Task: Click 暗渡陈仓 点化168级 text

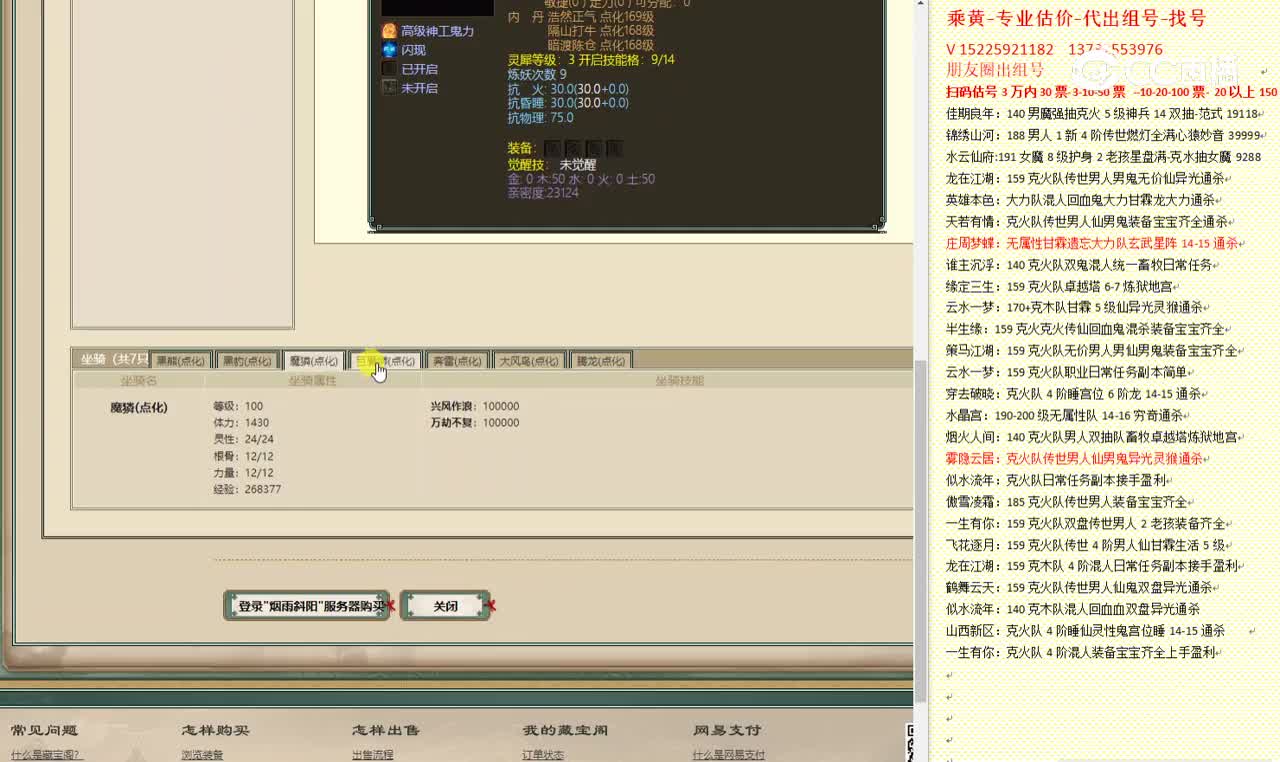Action: [x=600, y=45]
